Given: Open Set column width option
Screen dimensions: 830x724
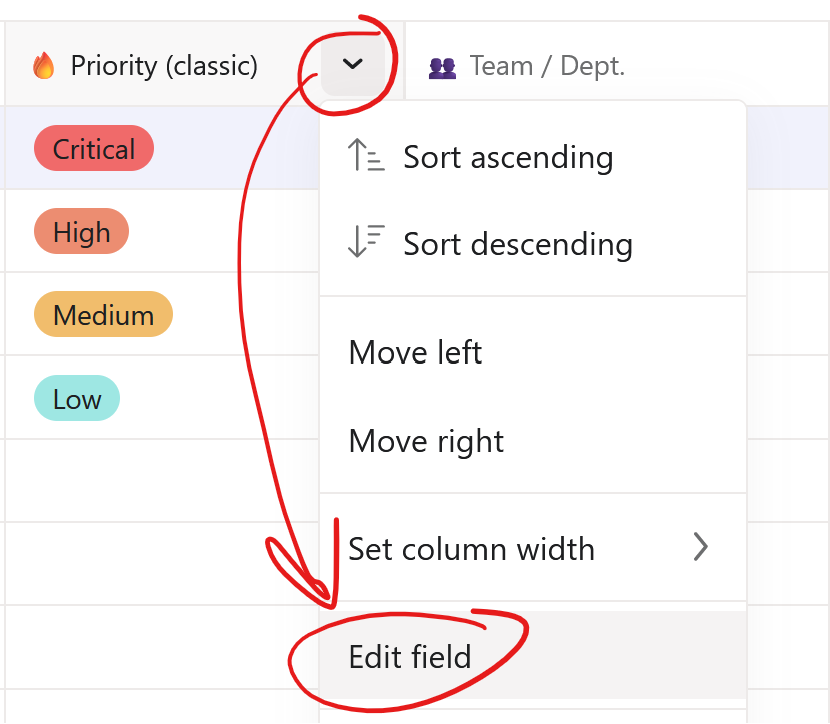Looking at the screenshot, I should point(471,548).
